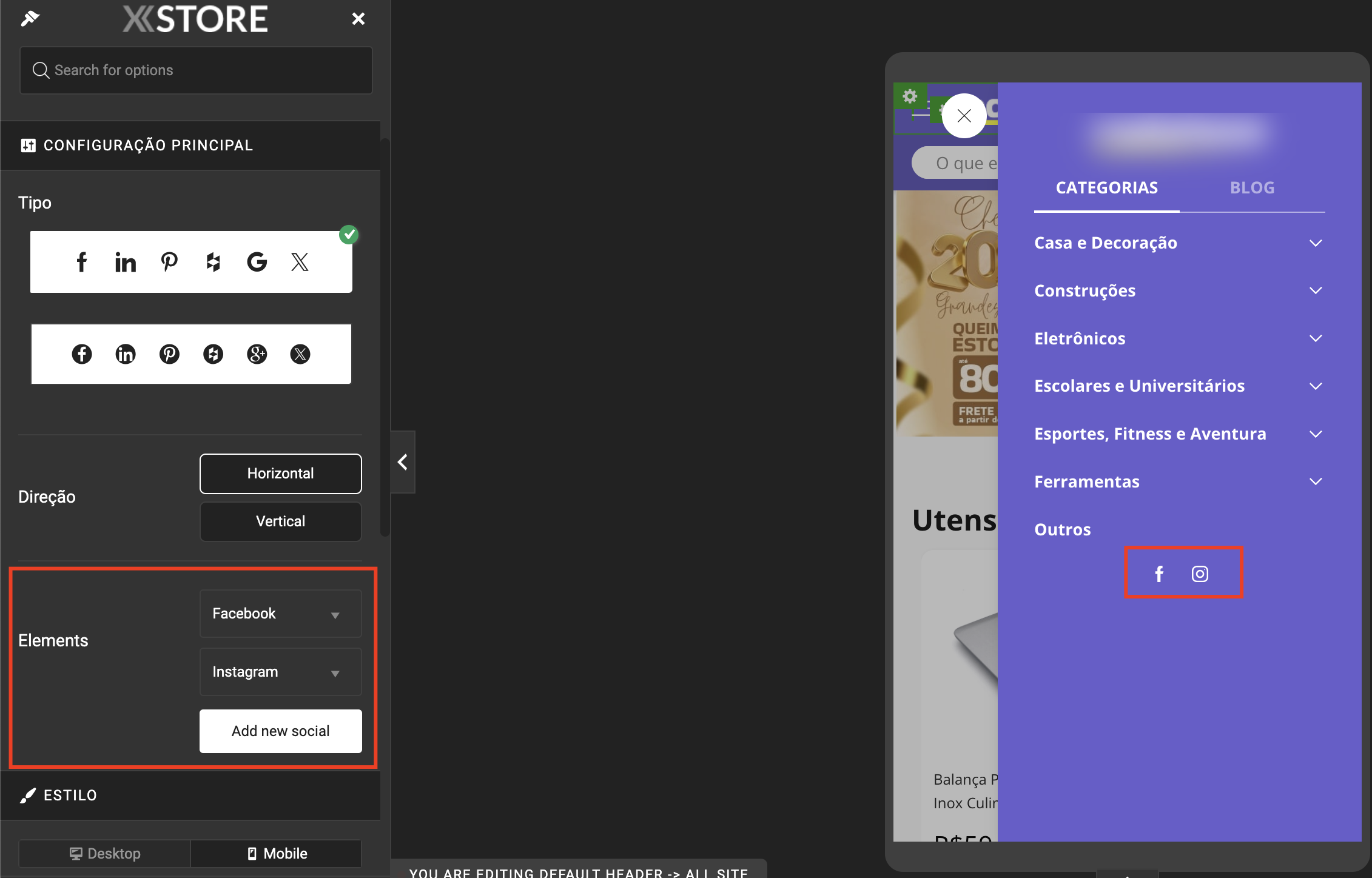The width and height of the screenshot is (1372, 878).
Task: Toggle Horizontal direction for social icons
Action: click(x=281, y=473)
